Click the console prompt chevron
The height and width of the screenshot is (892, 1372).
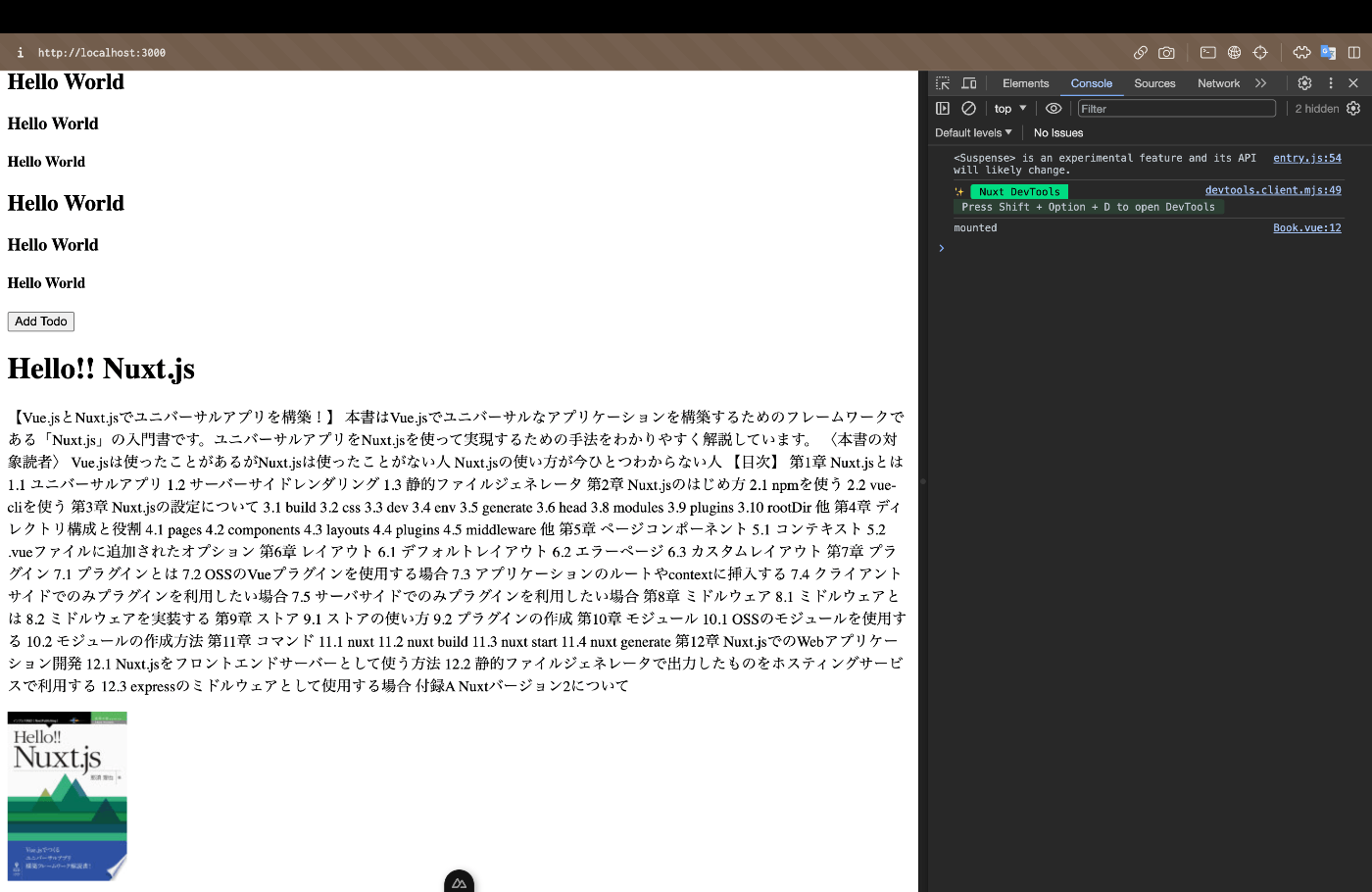click(x=942, y=248)
